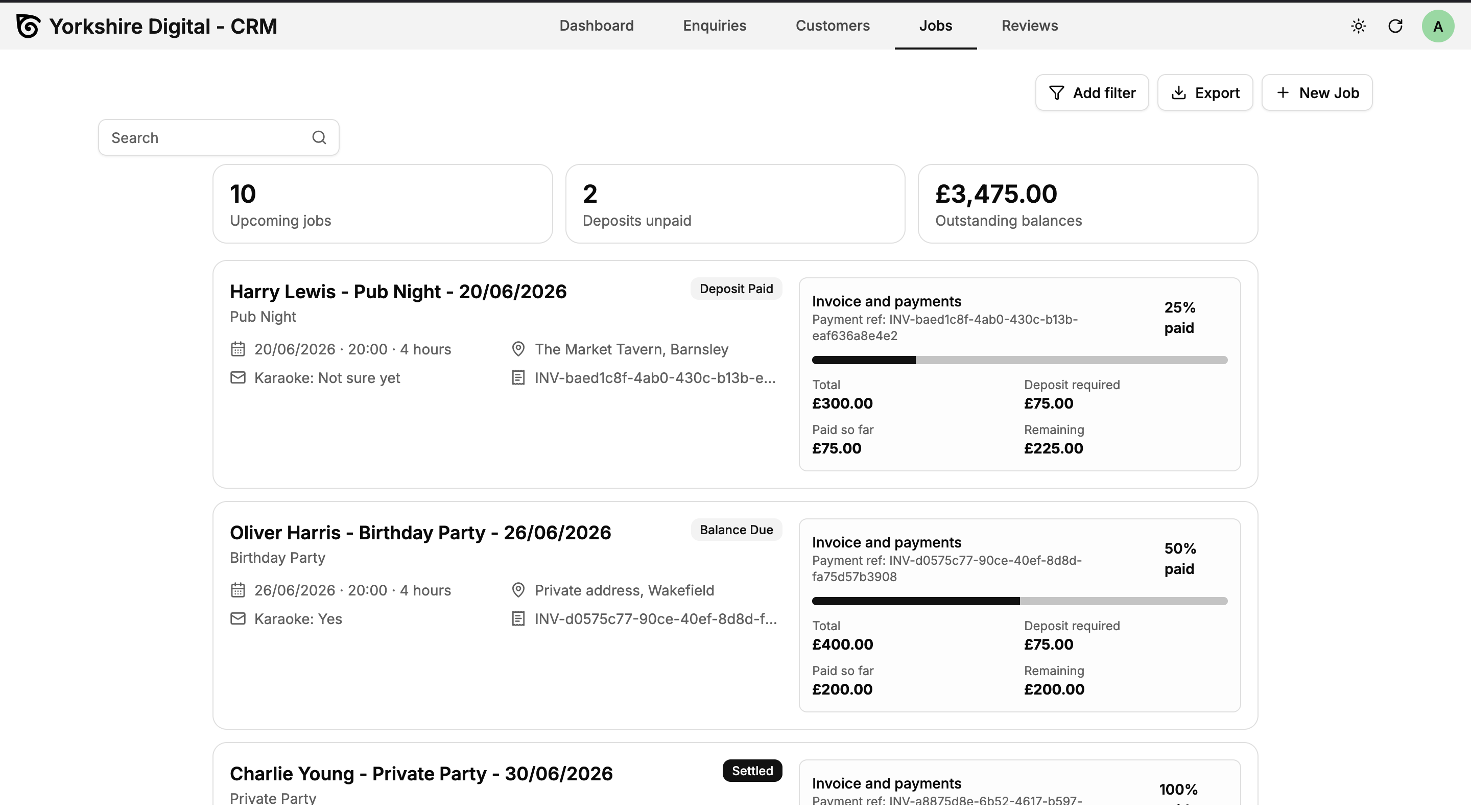Click the Karaoke: Not sure yet text
1471x812 pixels.
tap(327, 377)
